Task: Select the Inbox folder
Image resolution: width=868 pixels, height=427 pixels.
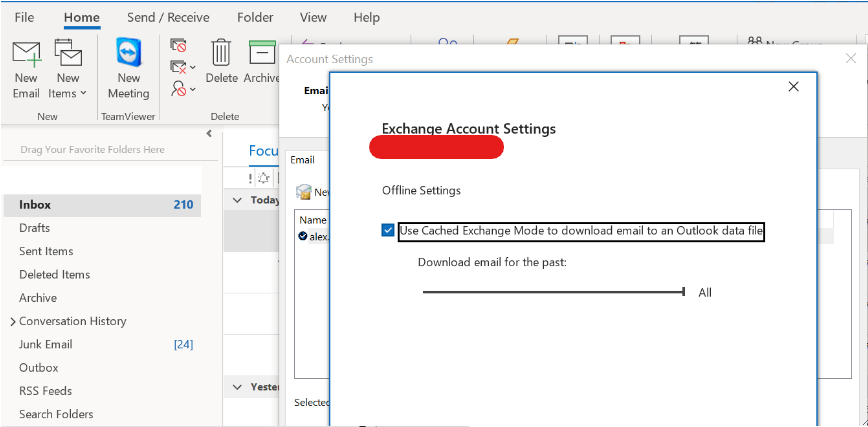Action: click(102, 205)
